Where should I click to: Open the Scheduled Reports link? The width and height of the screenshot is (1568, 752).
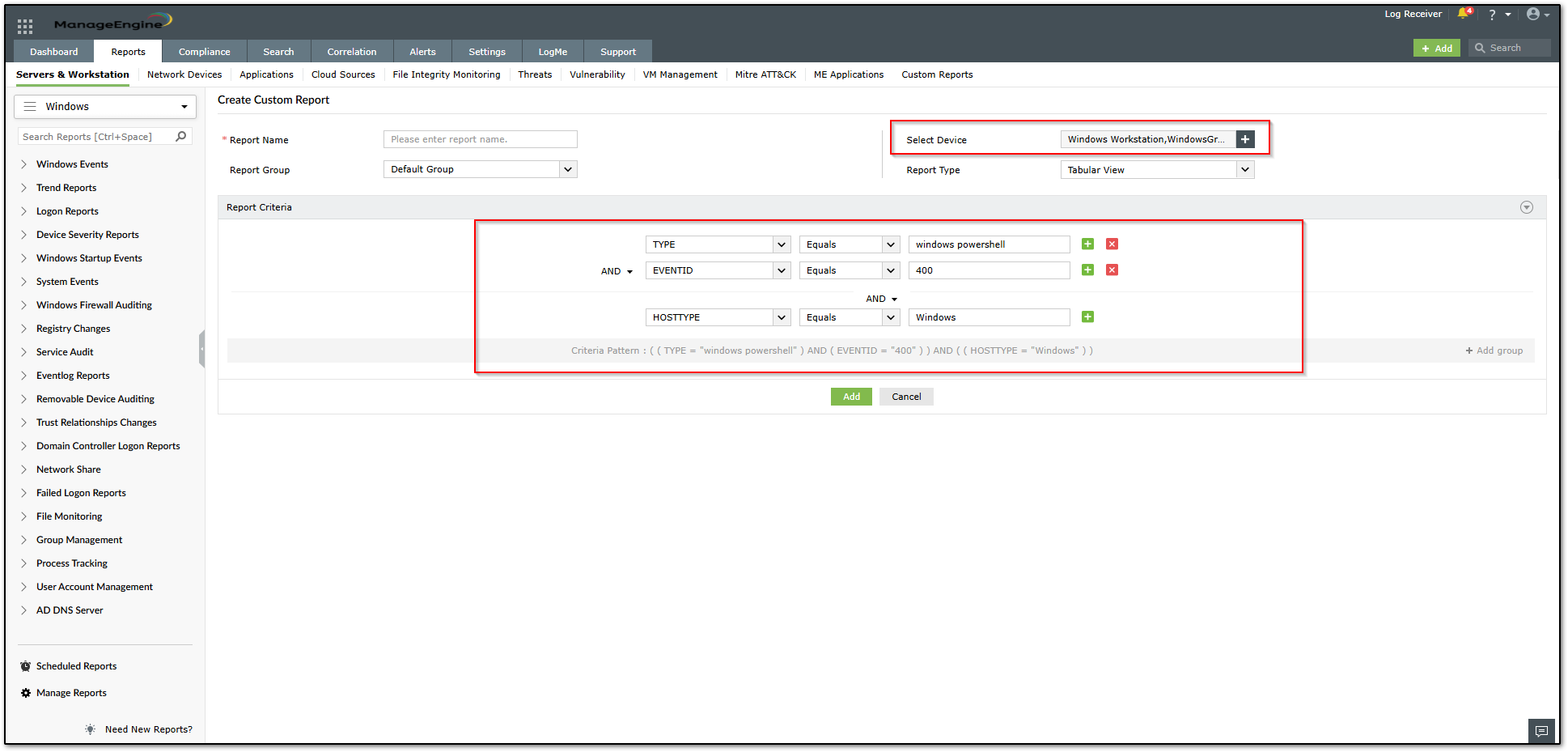[76, 666]
